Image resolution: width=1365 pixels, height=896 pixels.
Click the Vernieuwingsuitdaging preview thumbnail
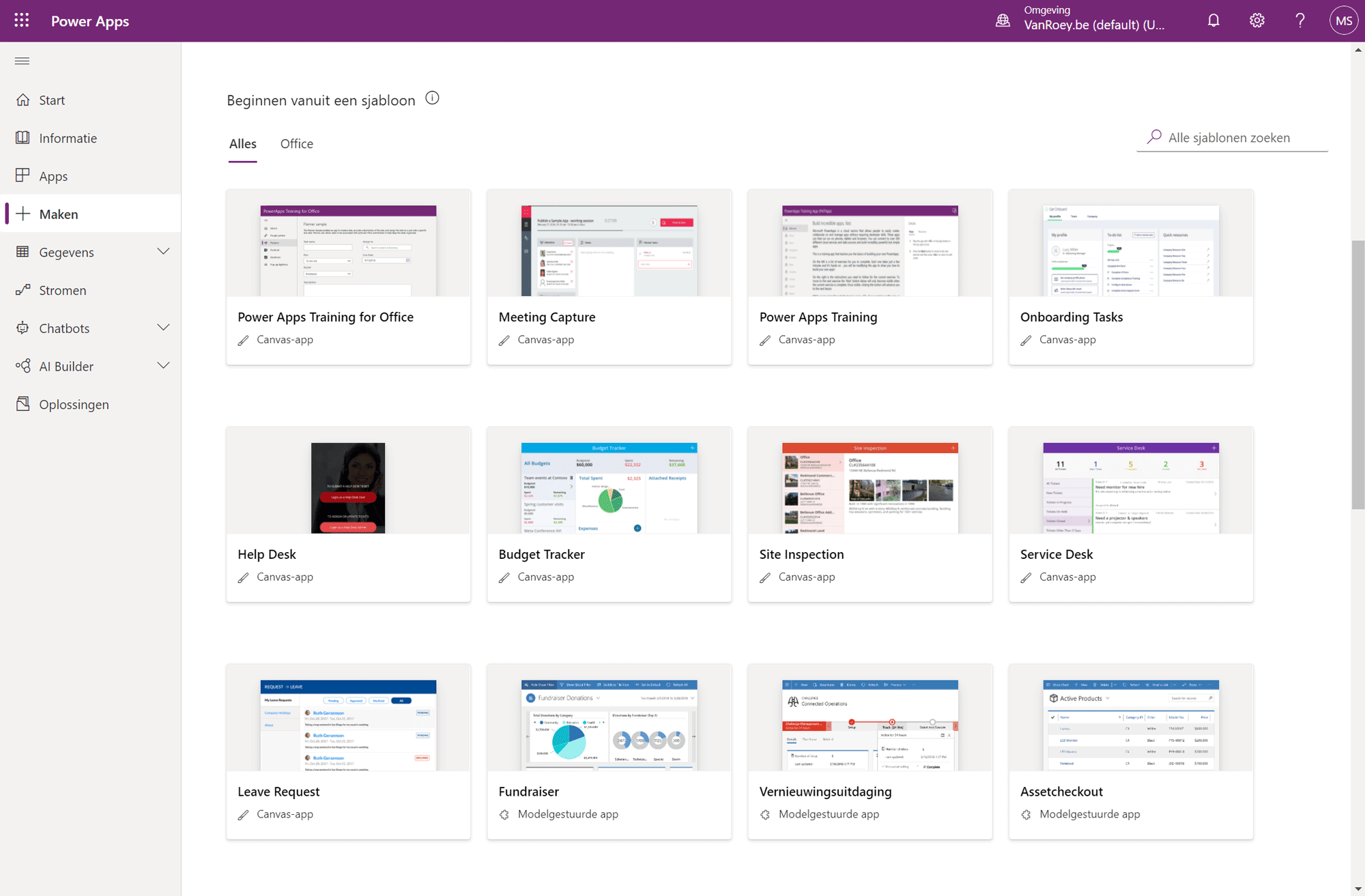pos(870,725)
